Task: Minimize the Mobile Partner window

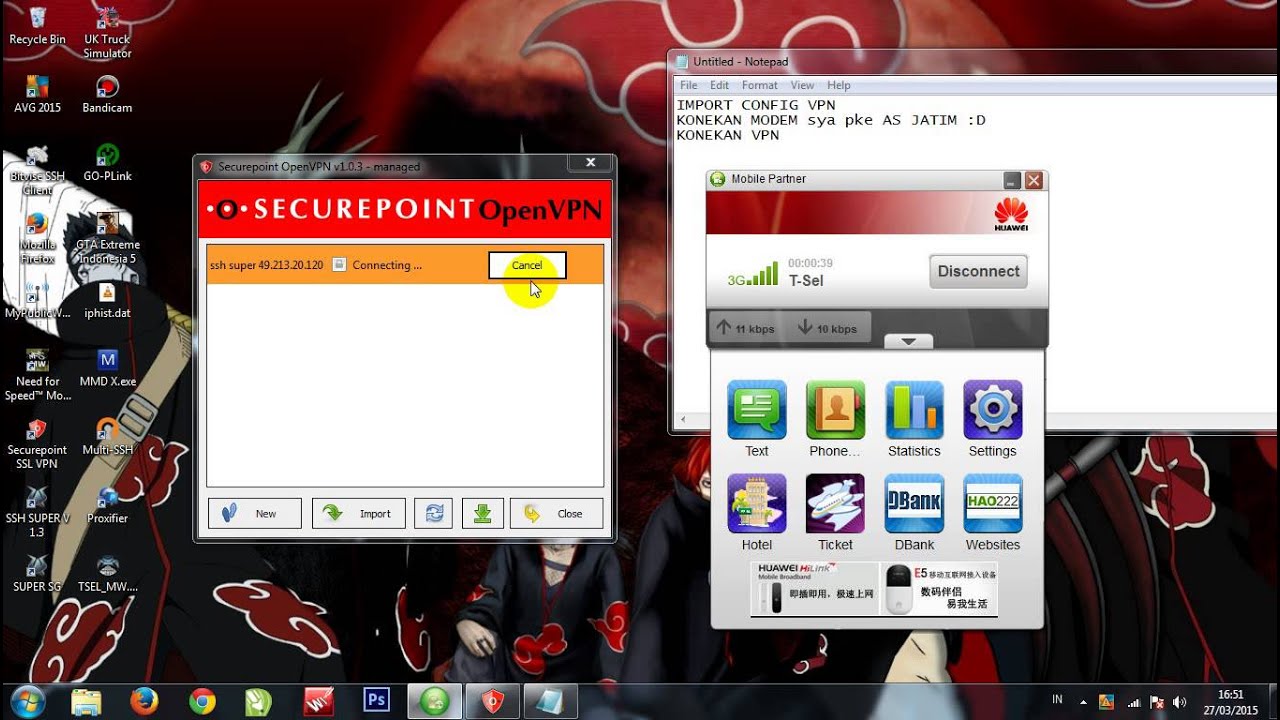Action: [x=1012, y=180]
